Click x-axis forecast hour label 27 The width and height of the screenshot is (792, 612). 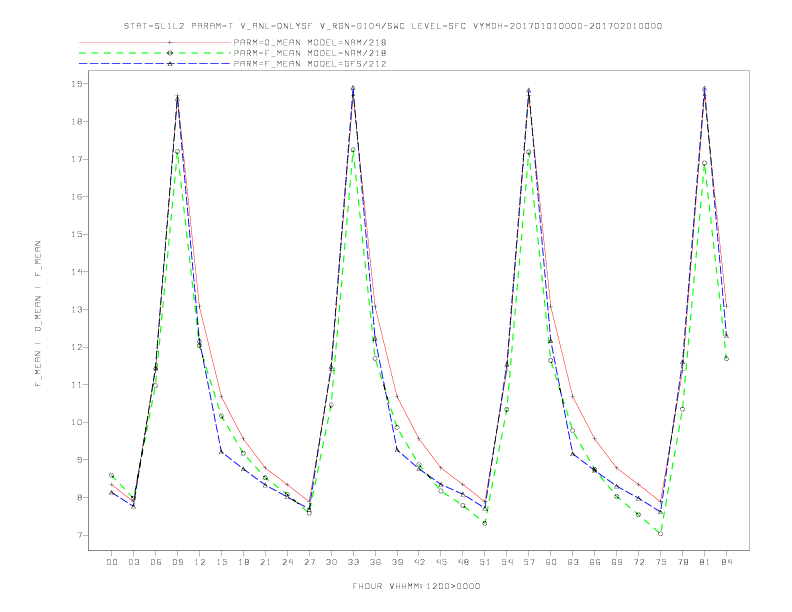click(309, 562)
